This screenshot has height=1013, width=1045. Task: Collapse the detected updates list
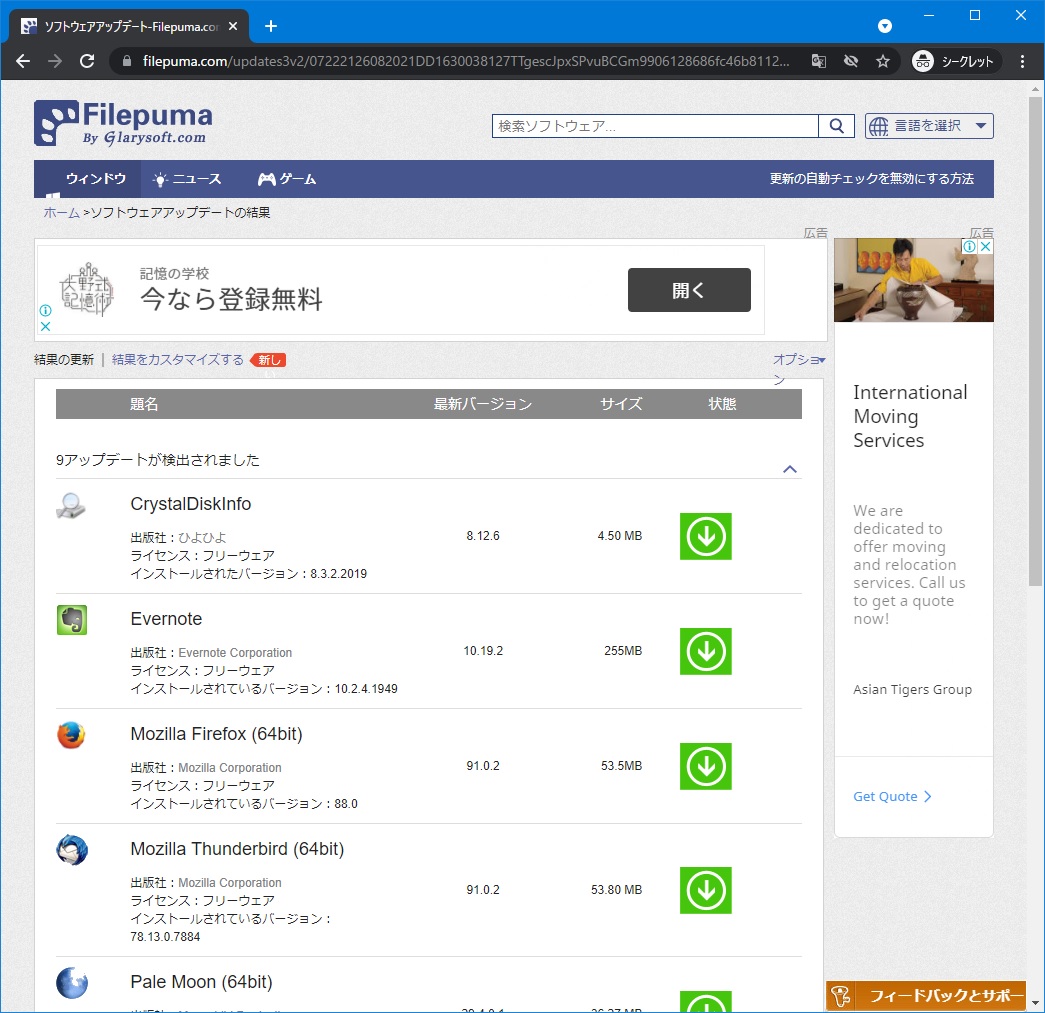[790, 469]
